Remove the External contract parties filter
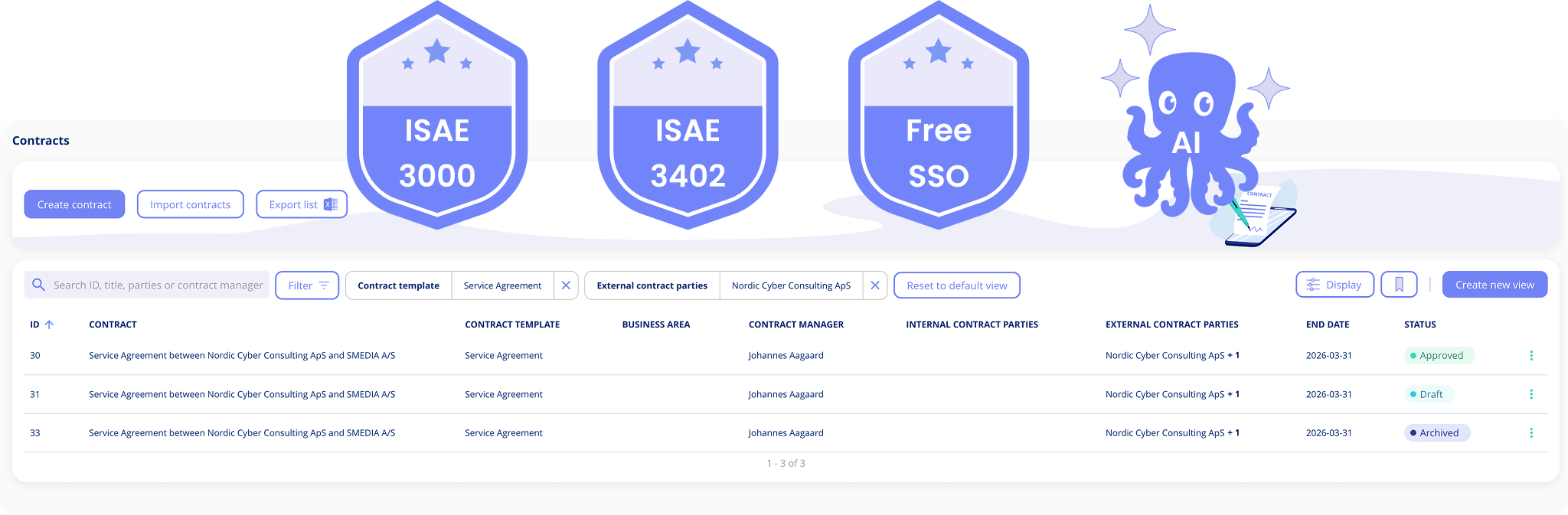 point(875,285)
